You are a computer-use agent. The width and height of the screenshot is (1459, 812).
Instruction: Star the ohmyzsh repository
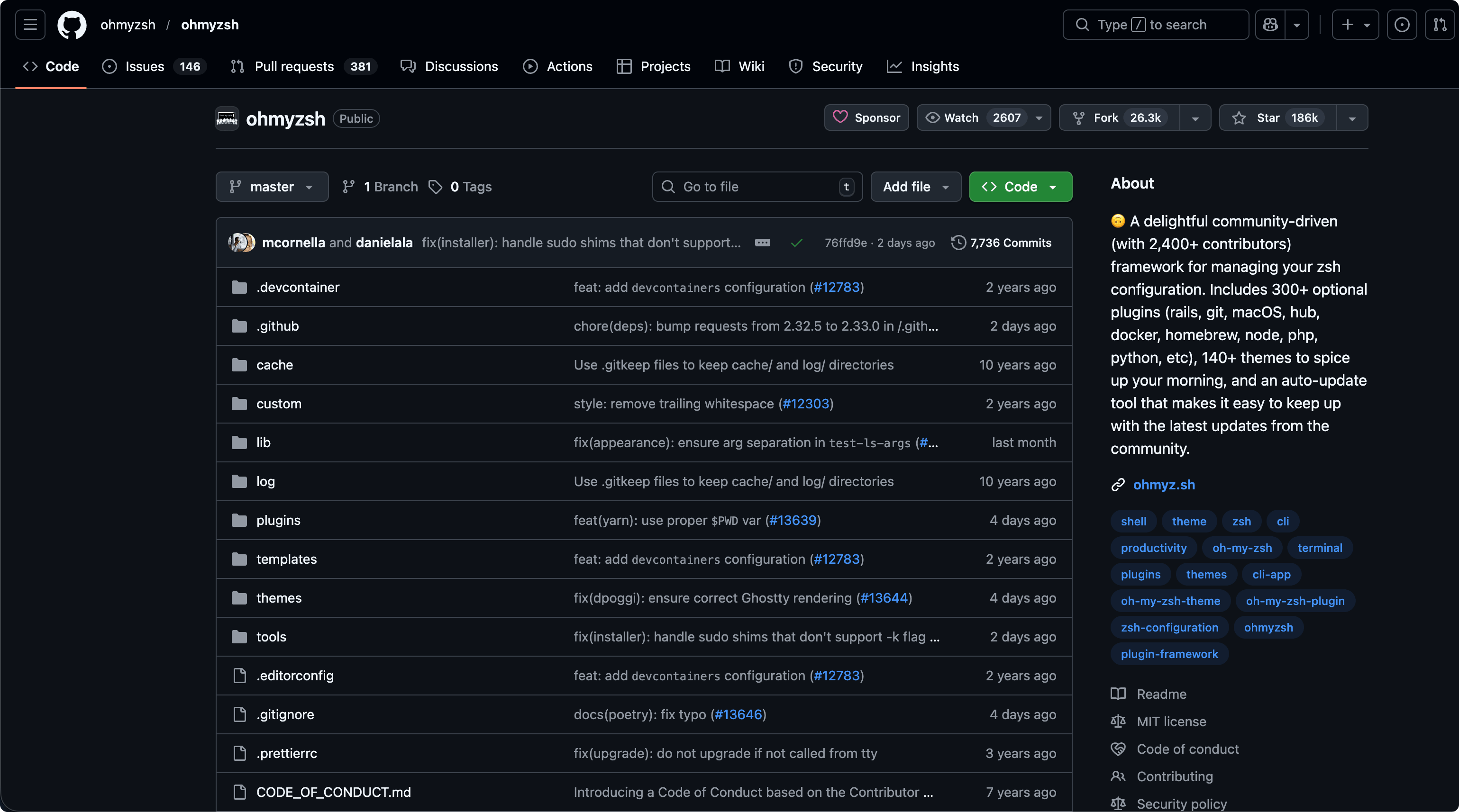point(1278,118)
